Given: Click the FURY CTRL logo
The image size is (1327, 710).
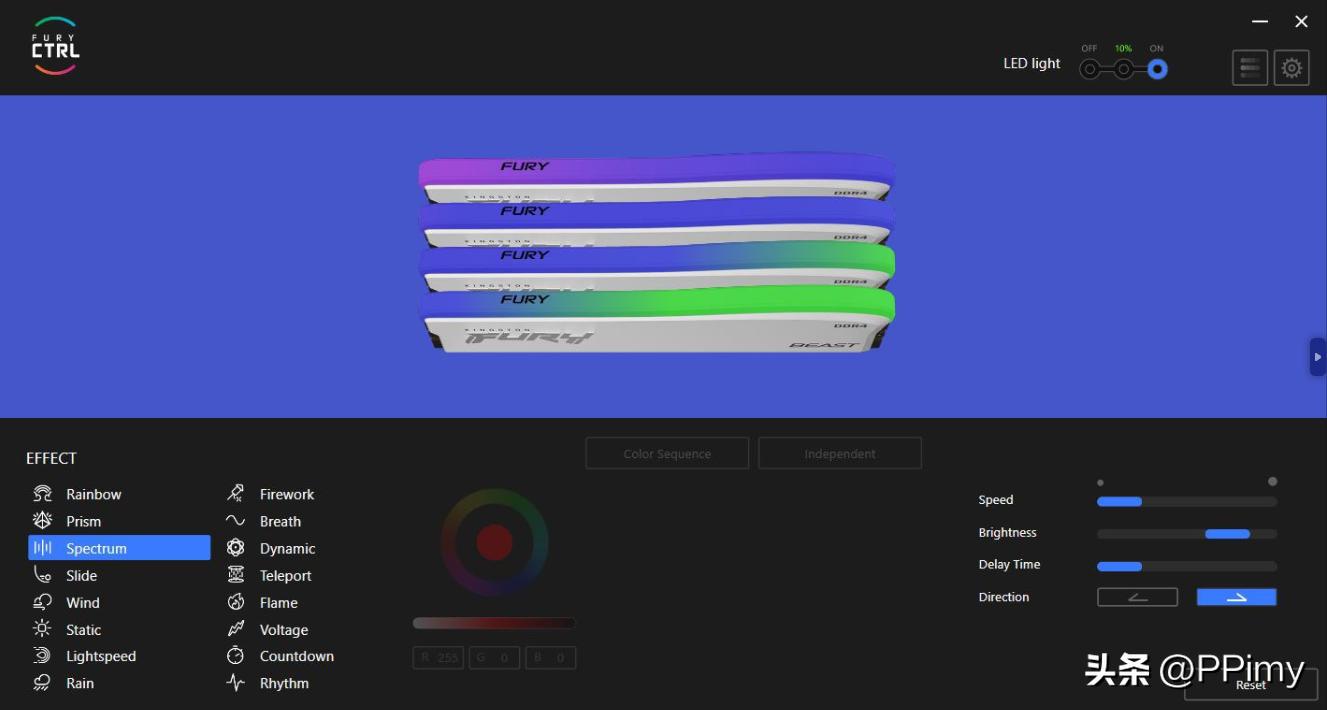Looking at the screenshot, I should pyautogui.click(x=55, y=46).
